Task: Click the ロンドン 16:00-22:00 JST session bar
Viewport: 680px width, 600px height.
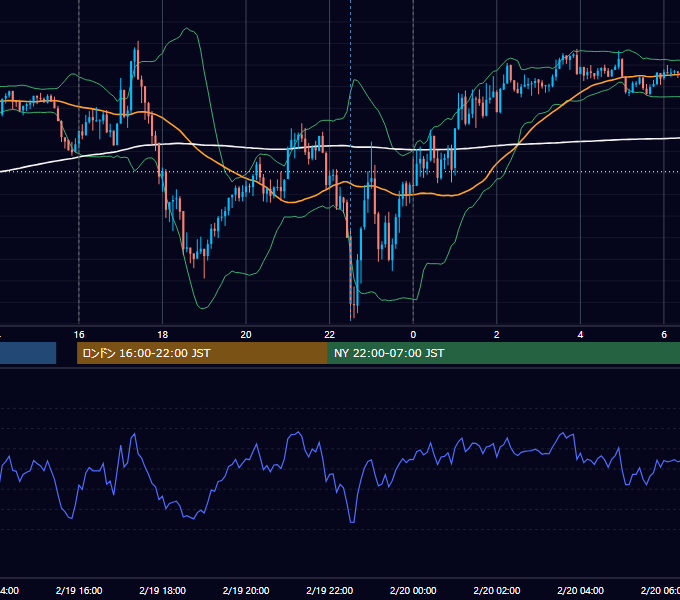Action: pos(202,353)
